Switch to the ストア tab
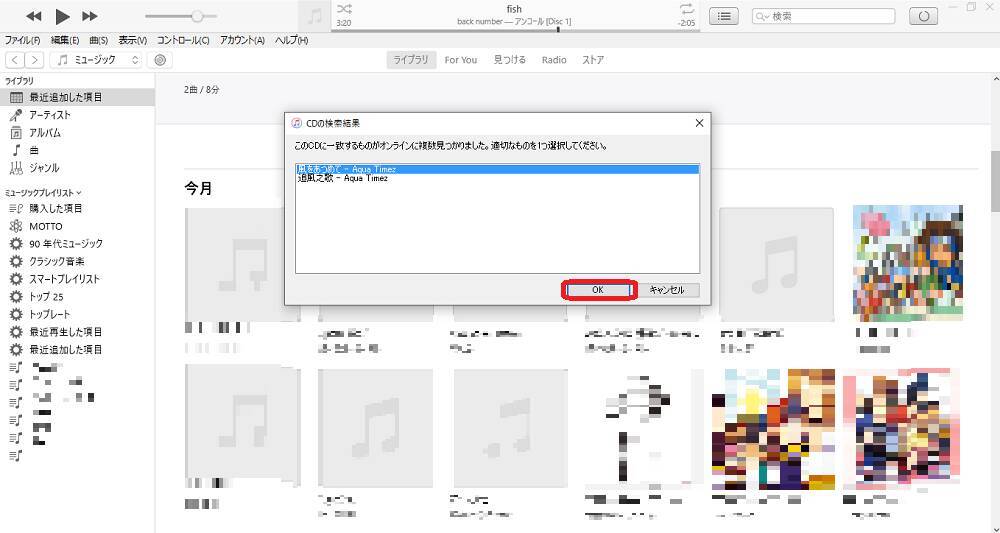Screen dimensions: 1000x533 [592, 60]
